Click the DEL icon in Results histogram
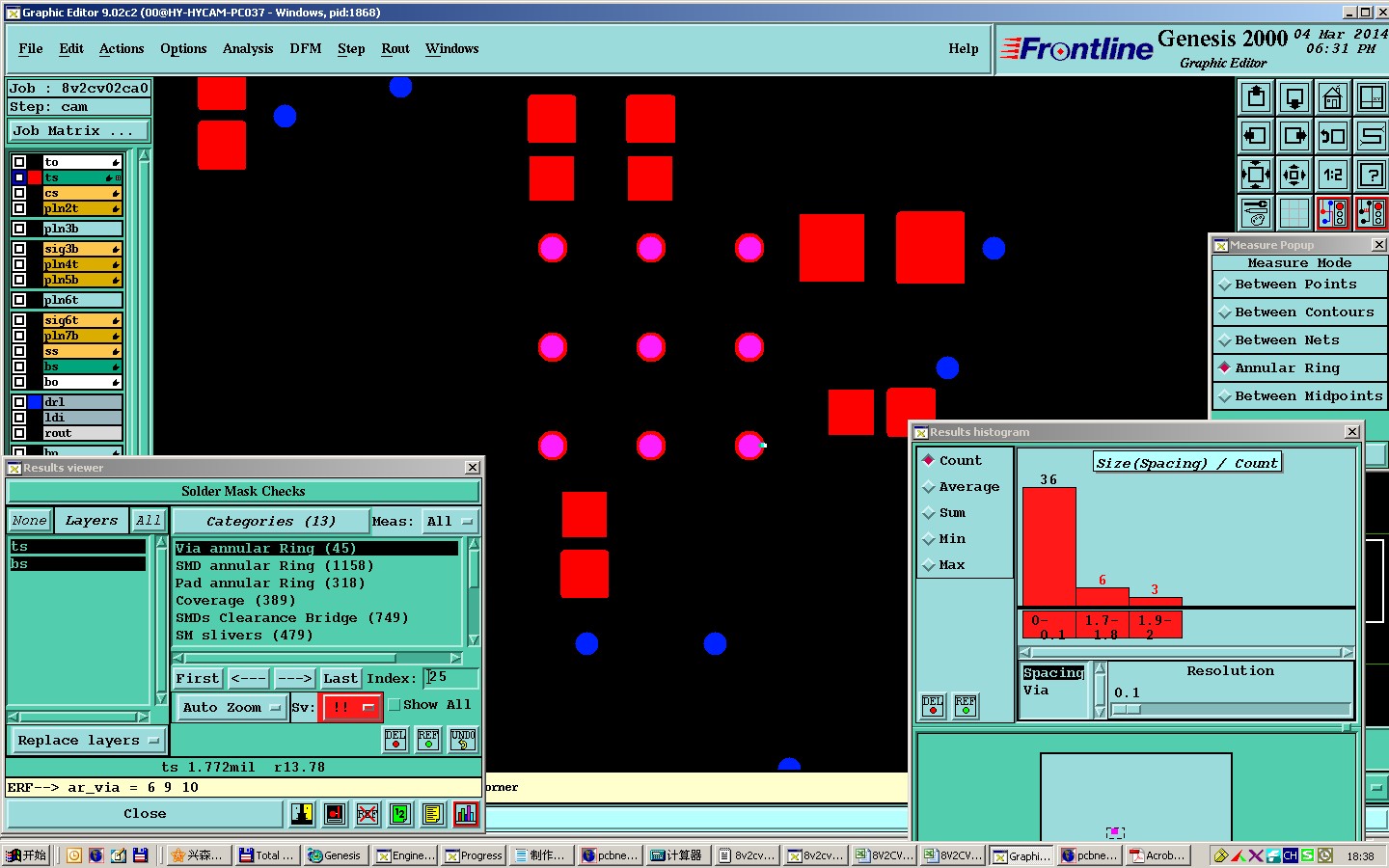The width and height of the screenshot is (1389, 868). pyautogui.click(x=933, y=706)
